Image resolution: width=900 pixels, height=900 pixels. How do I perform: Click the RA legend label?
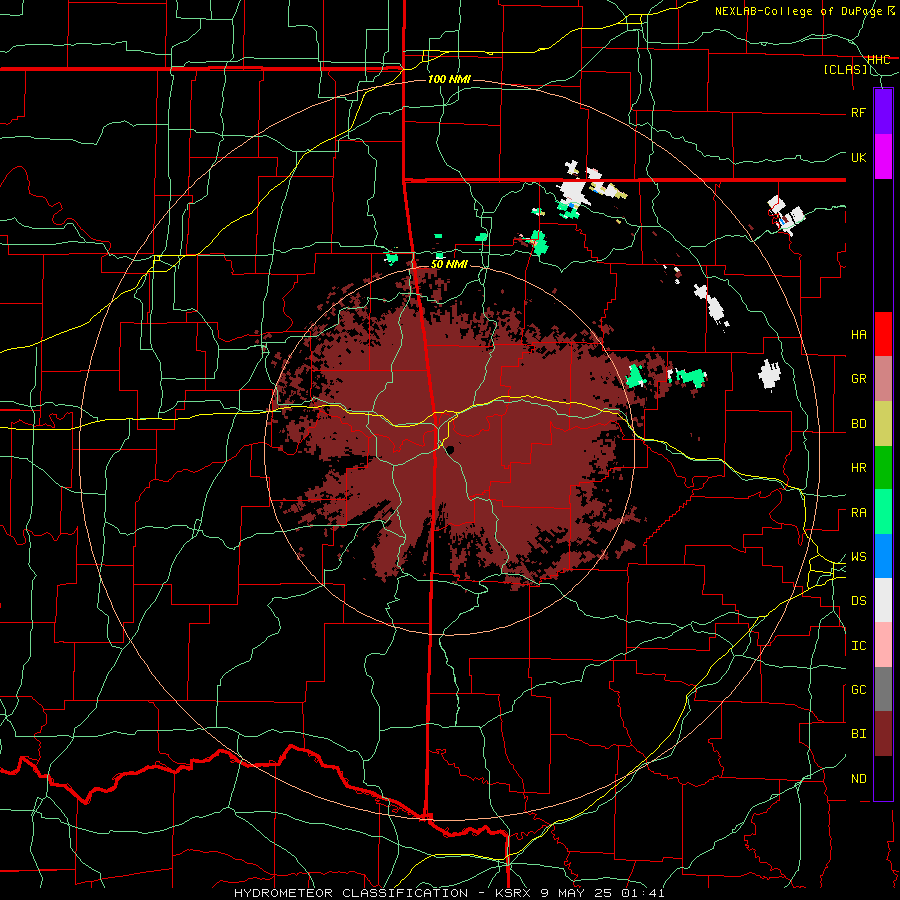(x=858, y=513)
